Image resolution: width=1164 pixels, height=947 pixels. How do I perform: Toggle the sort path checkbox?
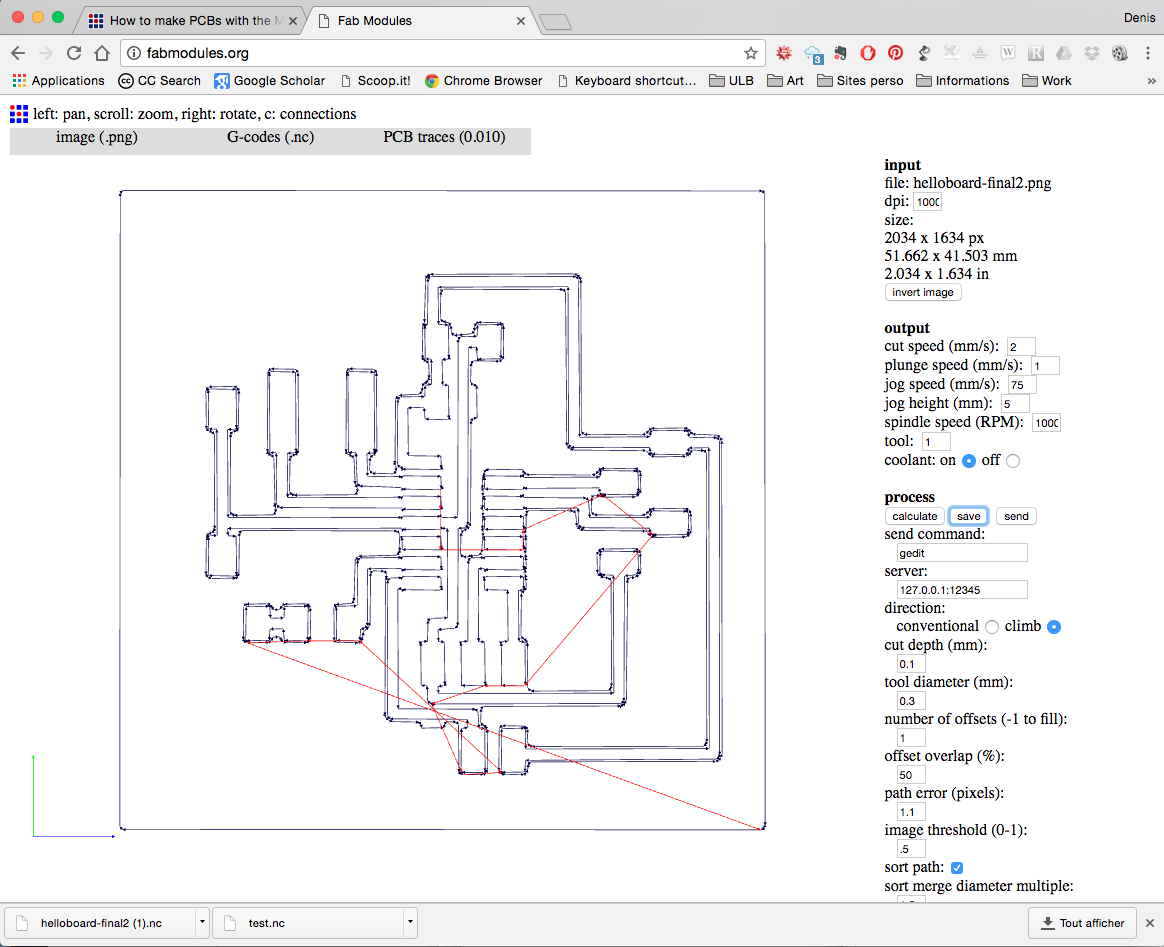pyautogui.click(x=957, y=868)
